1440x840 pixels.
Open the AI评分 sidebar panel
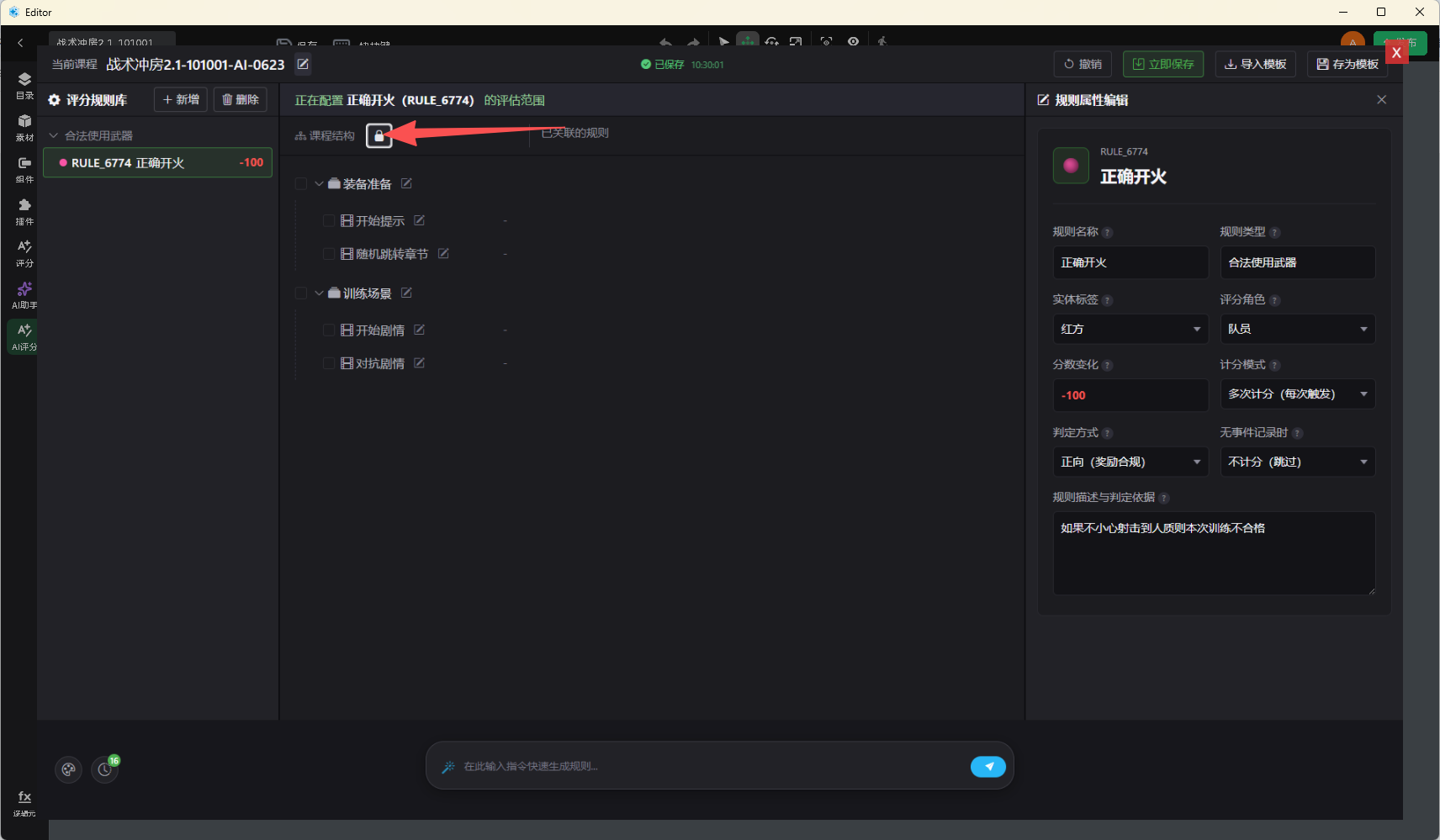24,336
